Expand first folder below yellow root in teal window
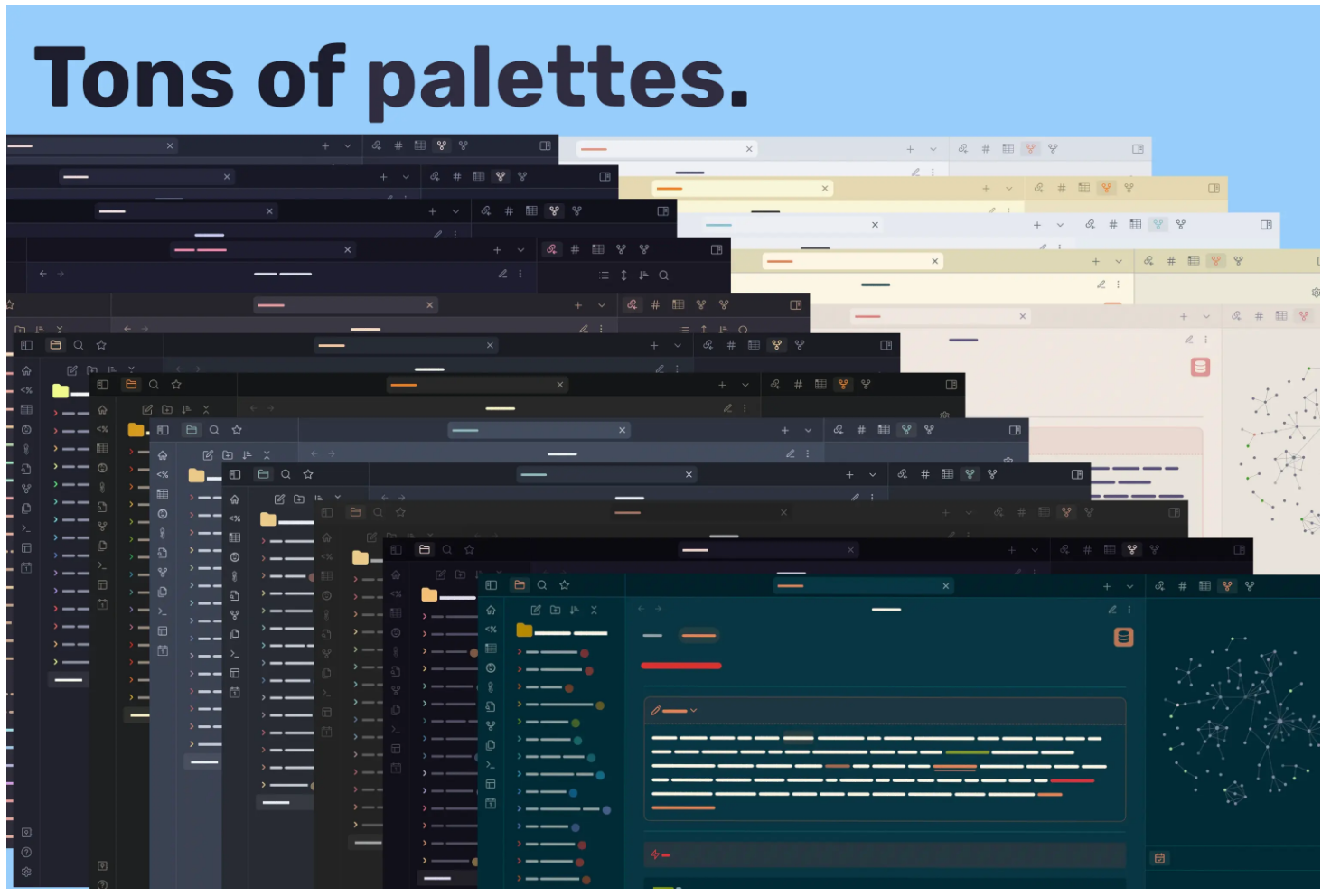1331x896 pixels. [520, 652]
